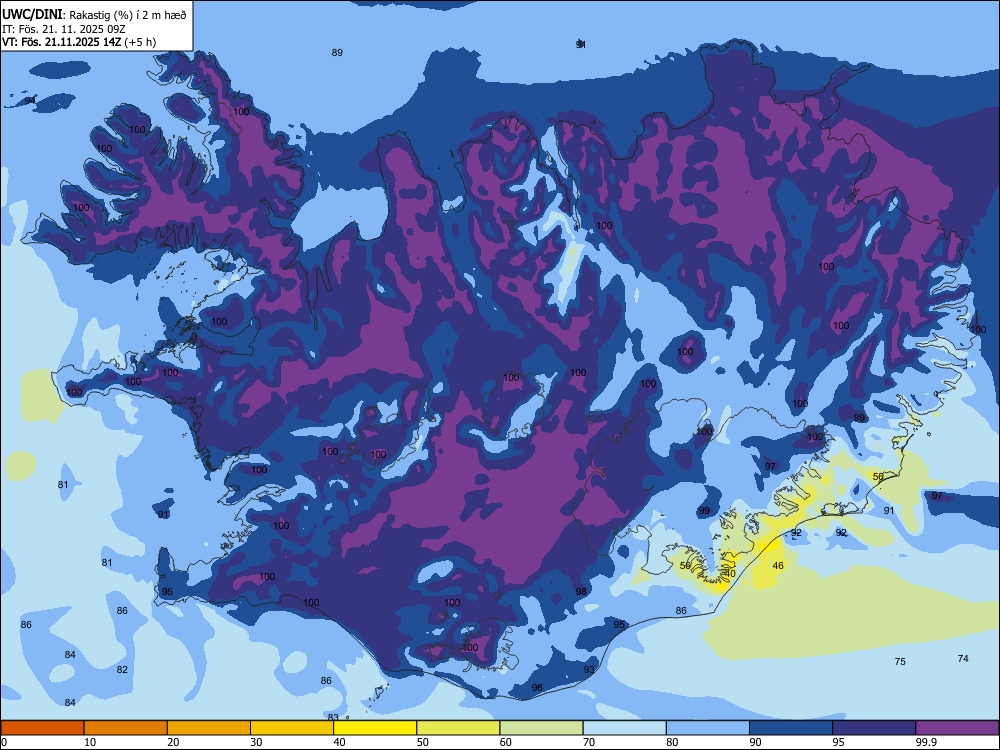Pick the light green 60–70 legend swatch
This screenshot has height=750, width=1000.
pos(541,728)
